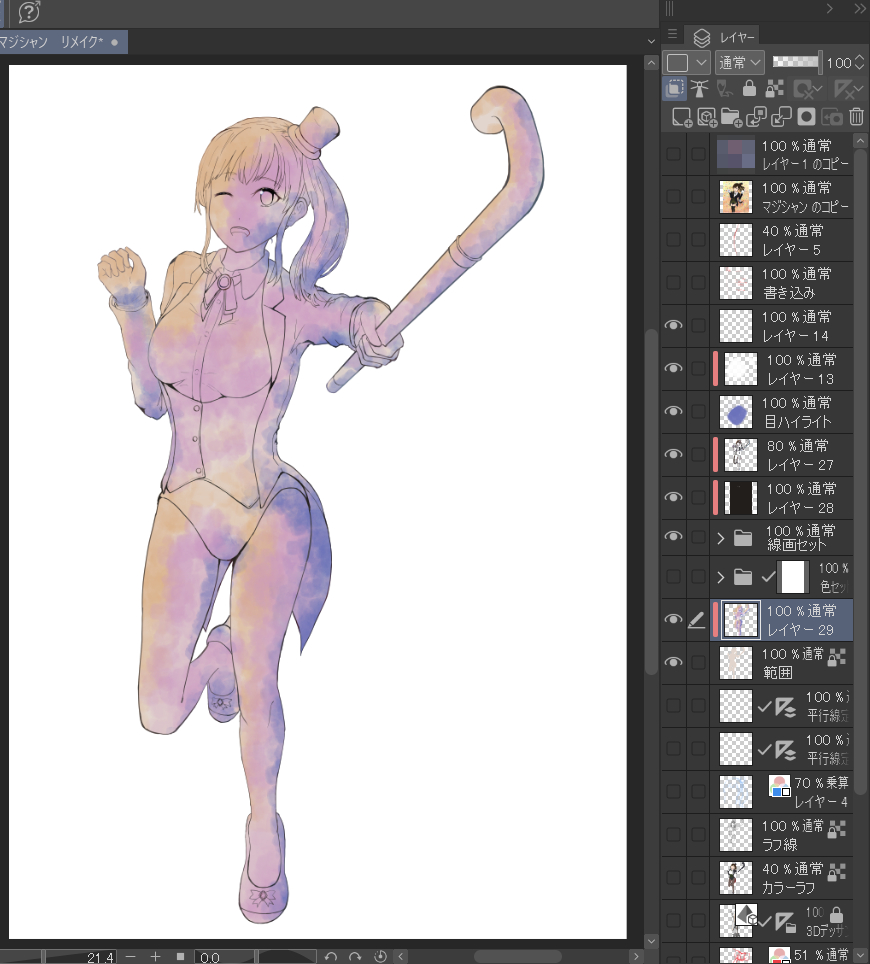Click the fit-to-screen square button
This screenshot has height=964, width=870.
click(x=180, y=957)
